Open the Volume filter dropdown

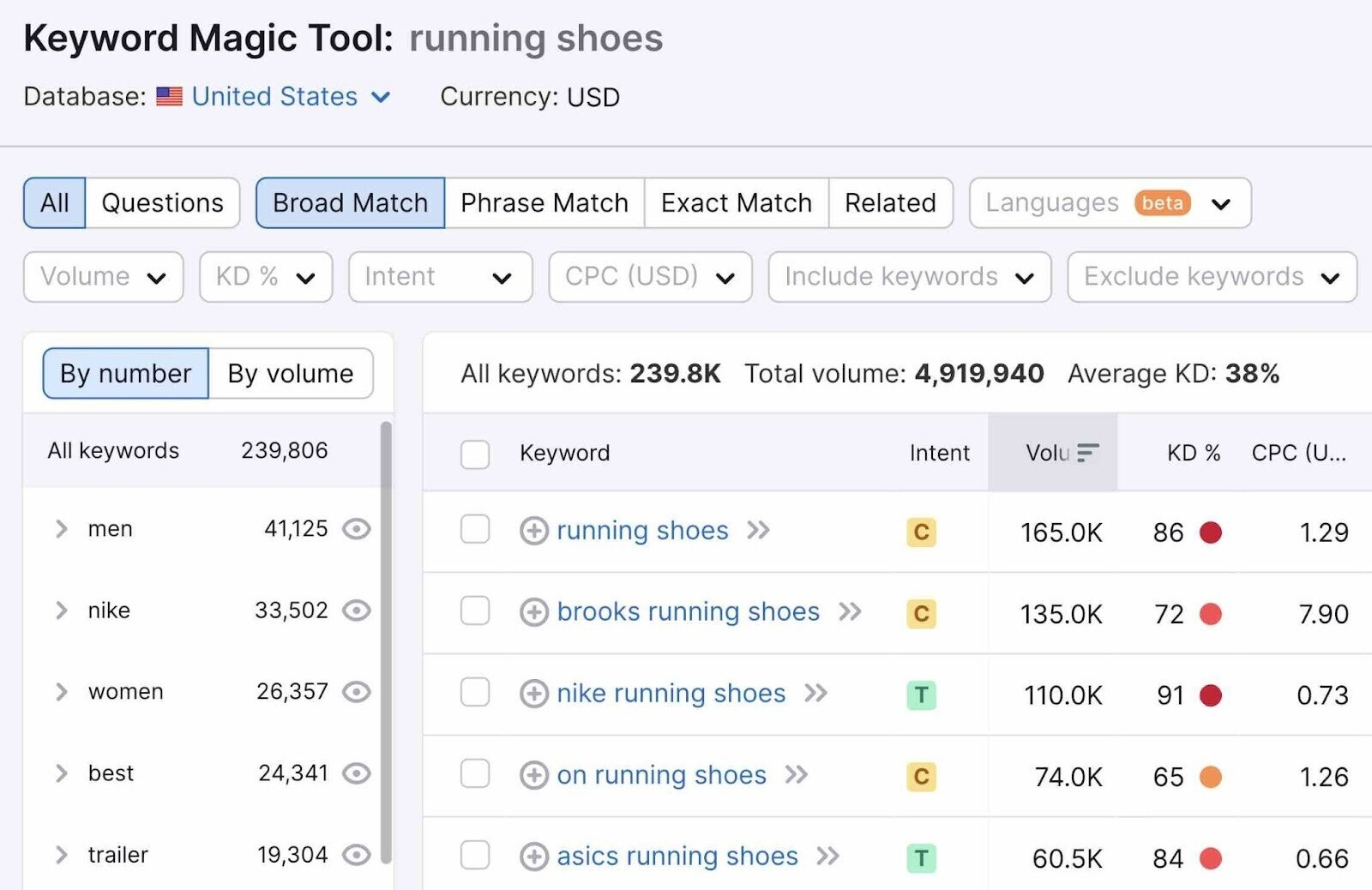pyautogui.click(x=102, y=277)
